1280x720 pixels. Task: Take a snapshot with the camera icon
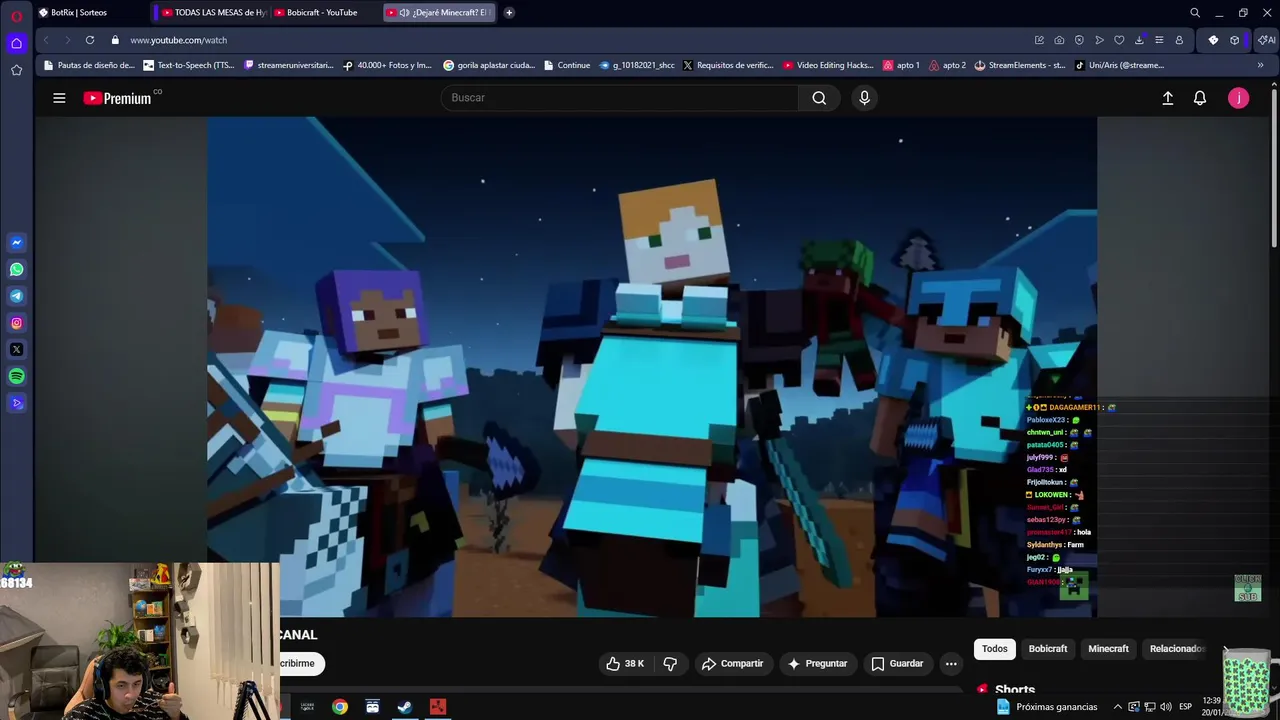pos(1059,40)
